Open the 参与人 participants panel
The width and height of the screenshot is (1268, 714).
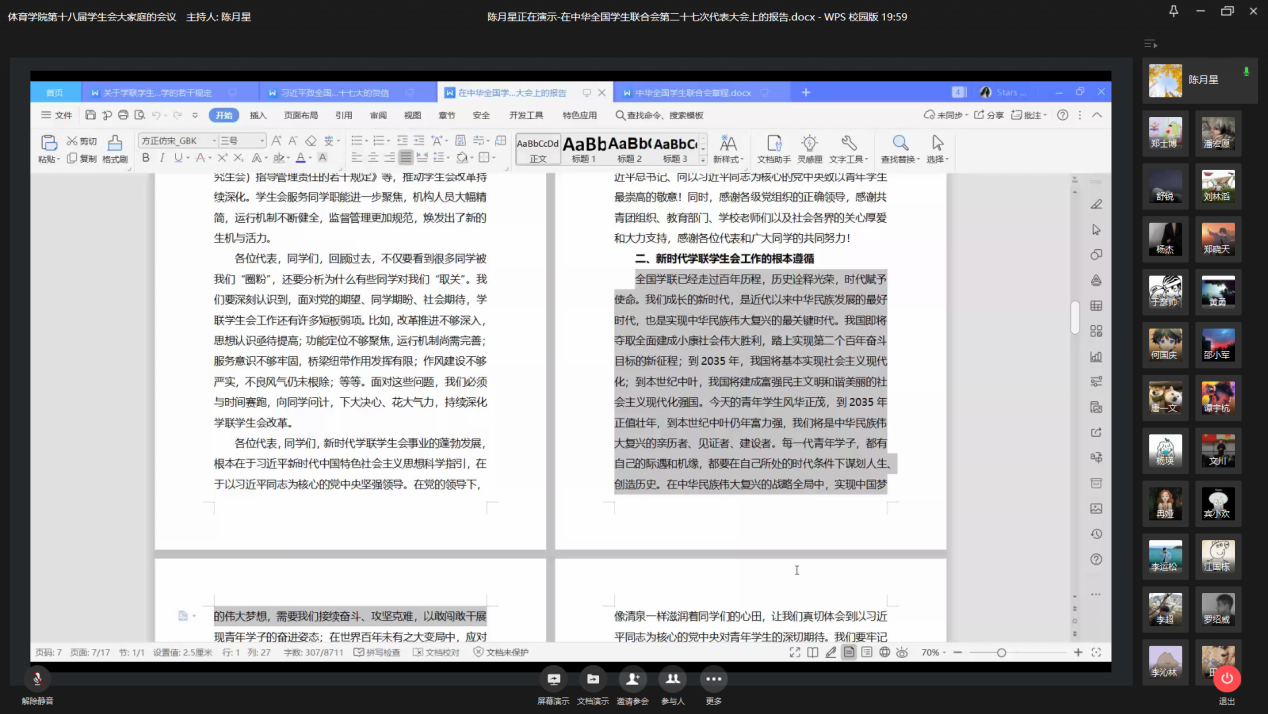673,679
